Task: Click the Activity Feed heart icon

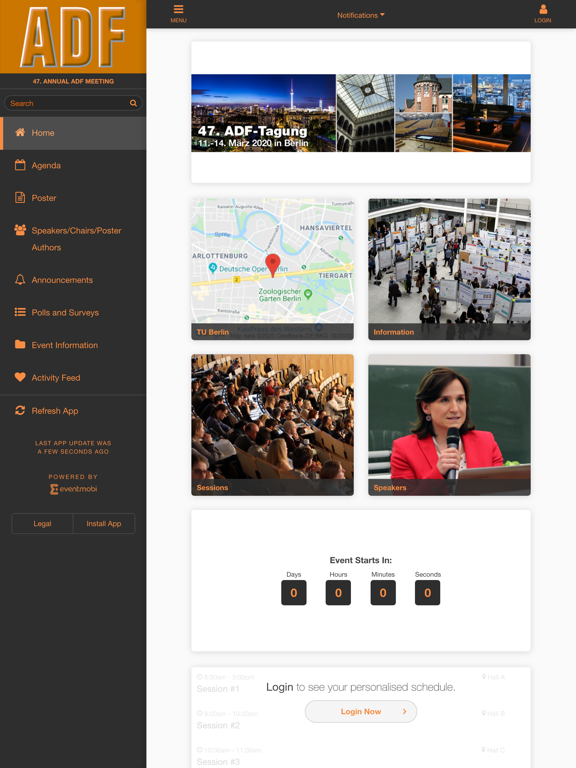Action: 20,377
